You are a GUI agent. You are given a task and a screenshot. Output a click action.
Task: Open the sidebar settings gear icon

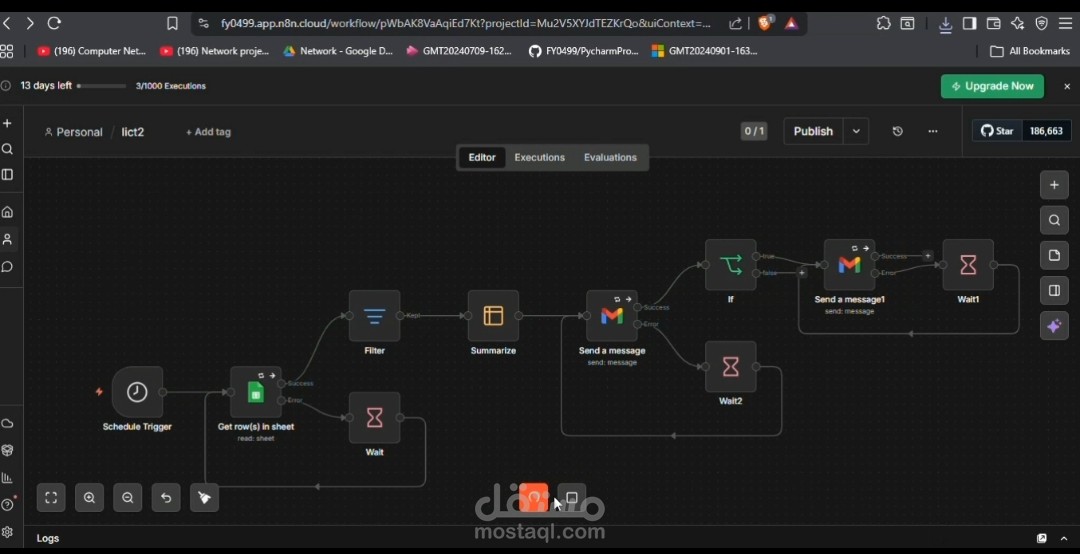[x=8, y=532]
